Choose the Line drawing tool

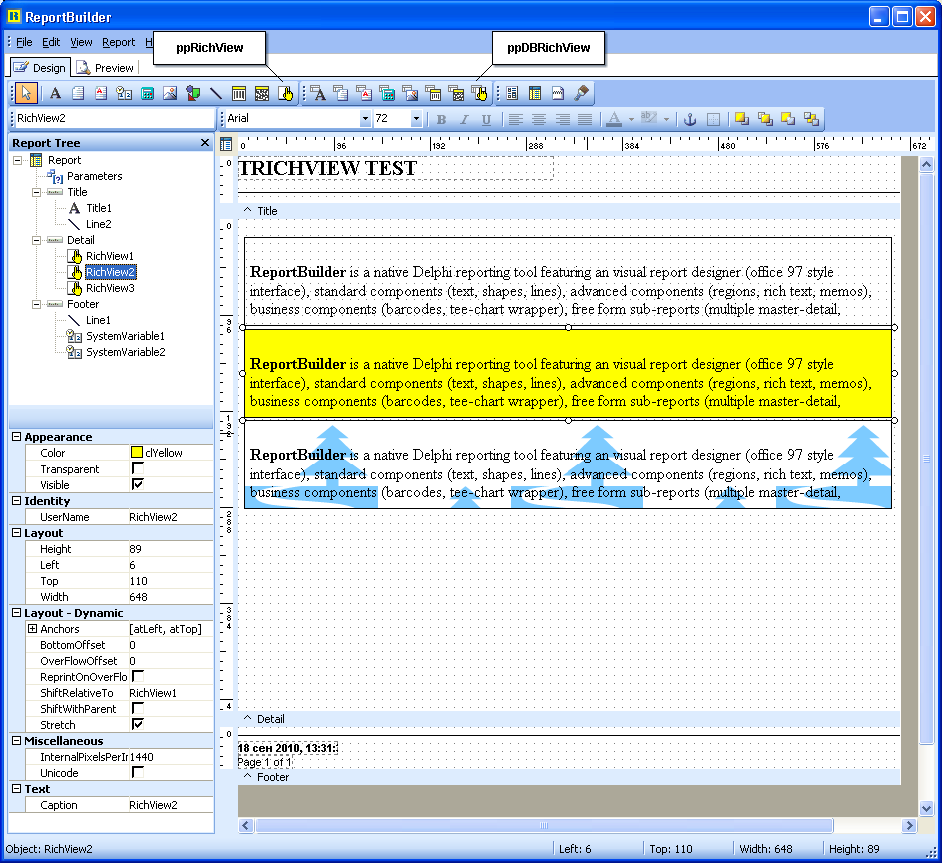pos(216,93)
